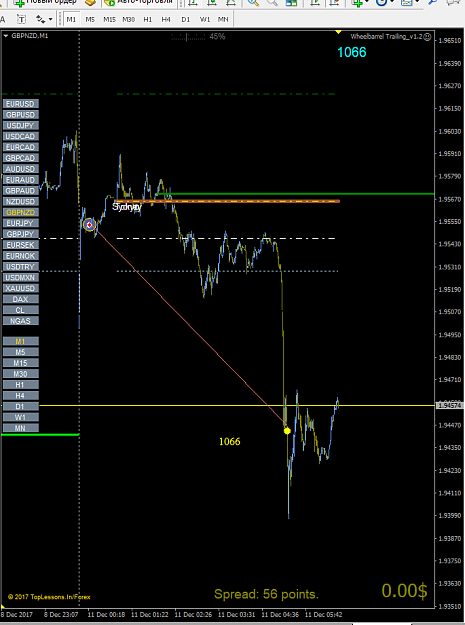465x625 pixels.
Task: Select USDTRY symbol button
Action: click(x=21, y=267)
